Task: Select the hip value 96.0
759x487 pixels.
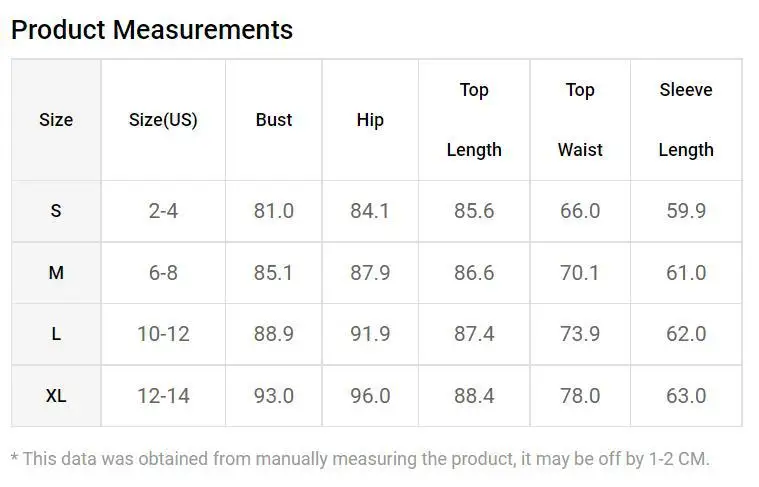Action: (x=370, y=396)
